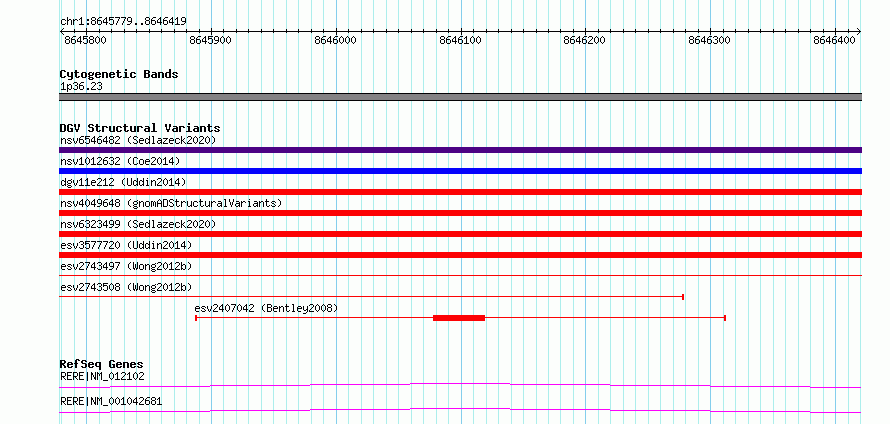Click the red esv3577720 variant bar

[460, 255]
